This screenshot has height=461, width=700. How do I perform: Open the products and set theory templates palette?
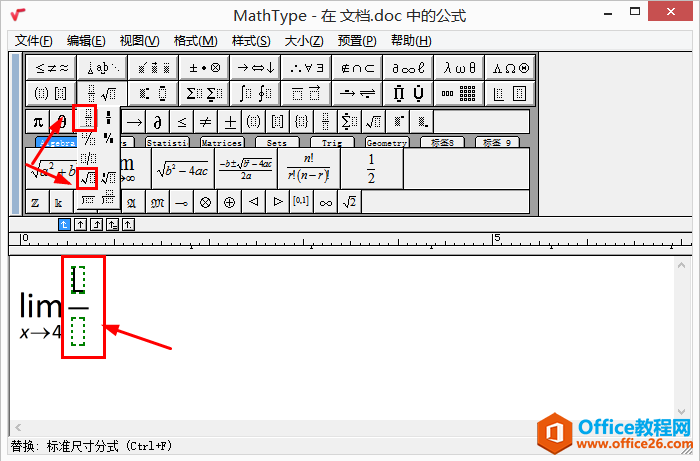tap(408, 93)
